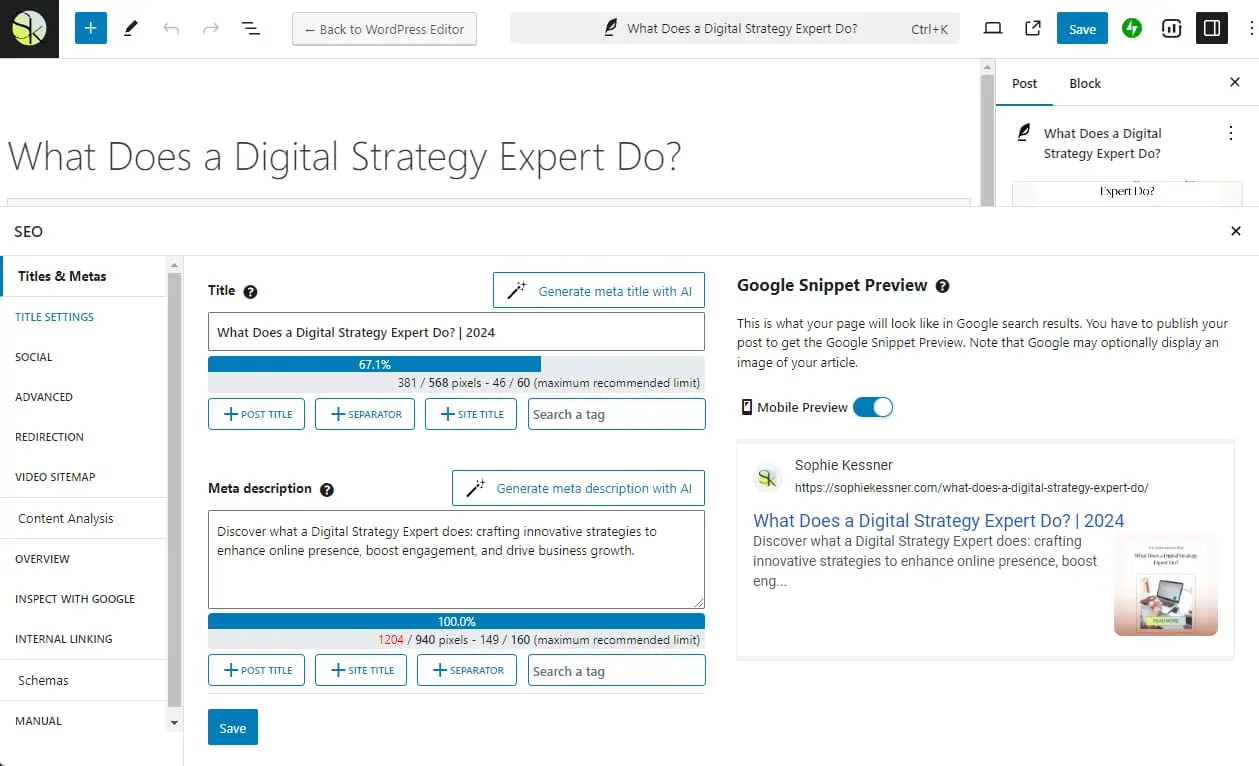Click the help icon next to Title
Screen dimensions: 1259x766
tap(250, 292)
